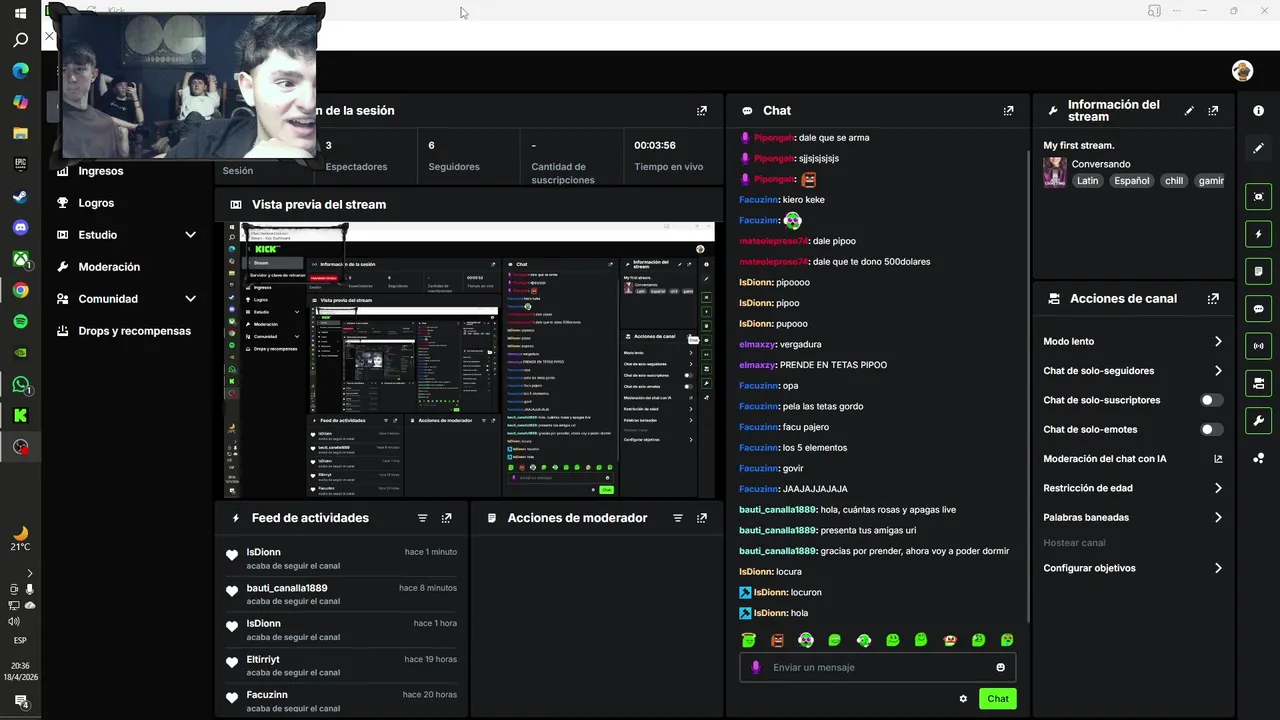Click username bauti_canalla1889 saying hola

(778, 510)
